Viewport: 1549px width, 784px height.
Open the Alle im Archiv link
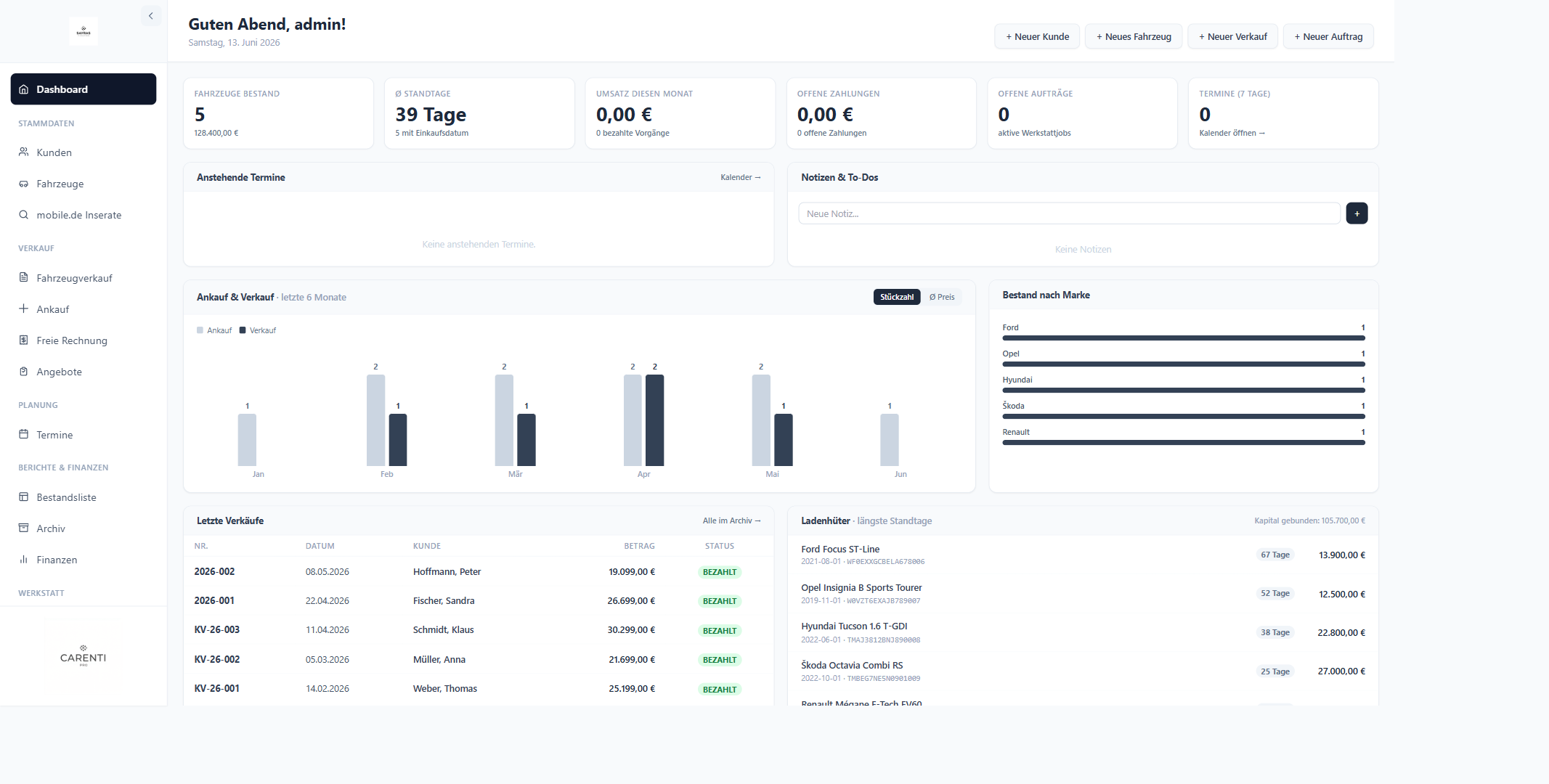[731, 520]
